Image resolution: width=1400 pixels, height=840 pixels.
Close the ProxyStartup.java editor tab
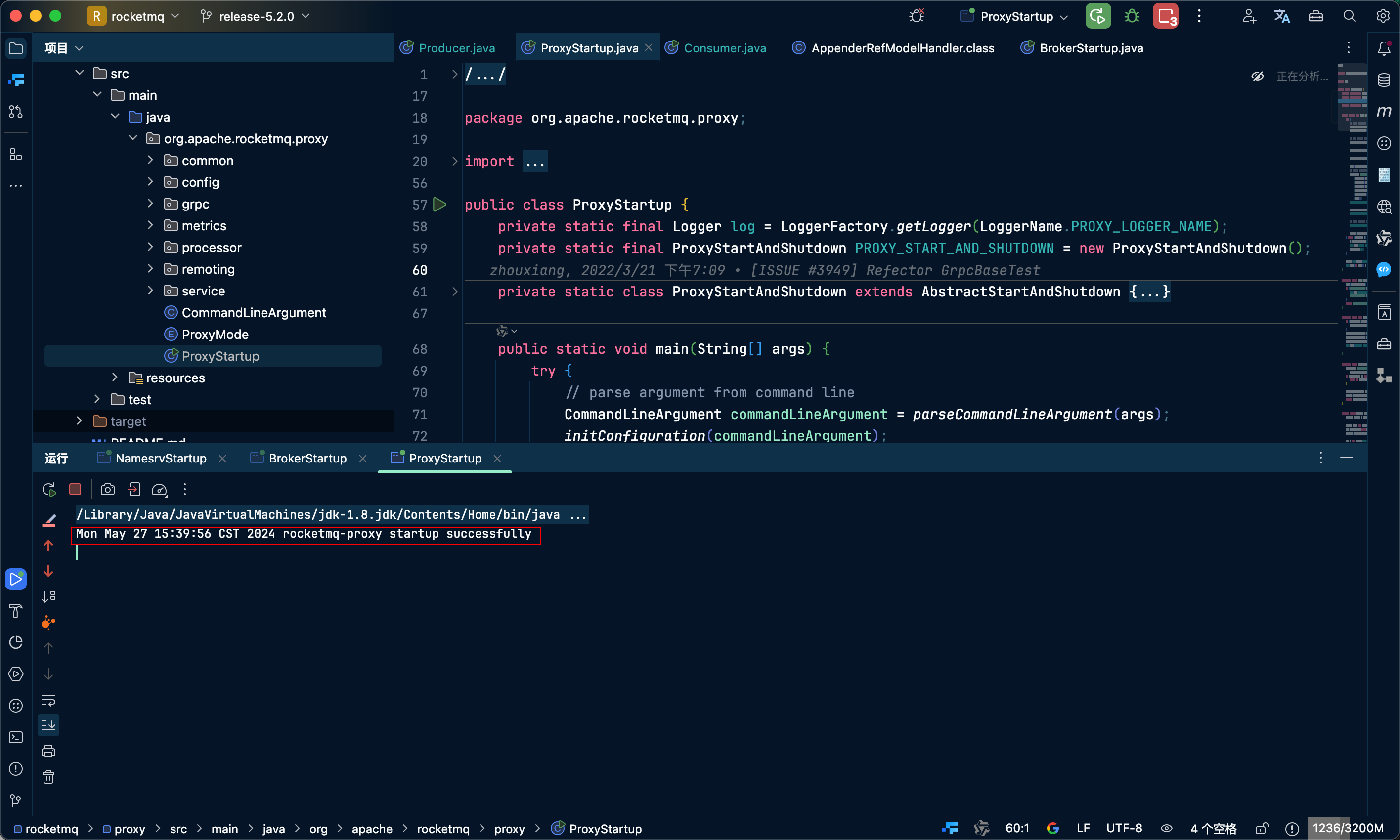coord(649,47)
